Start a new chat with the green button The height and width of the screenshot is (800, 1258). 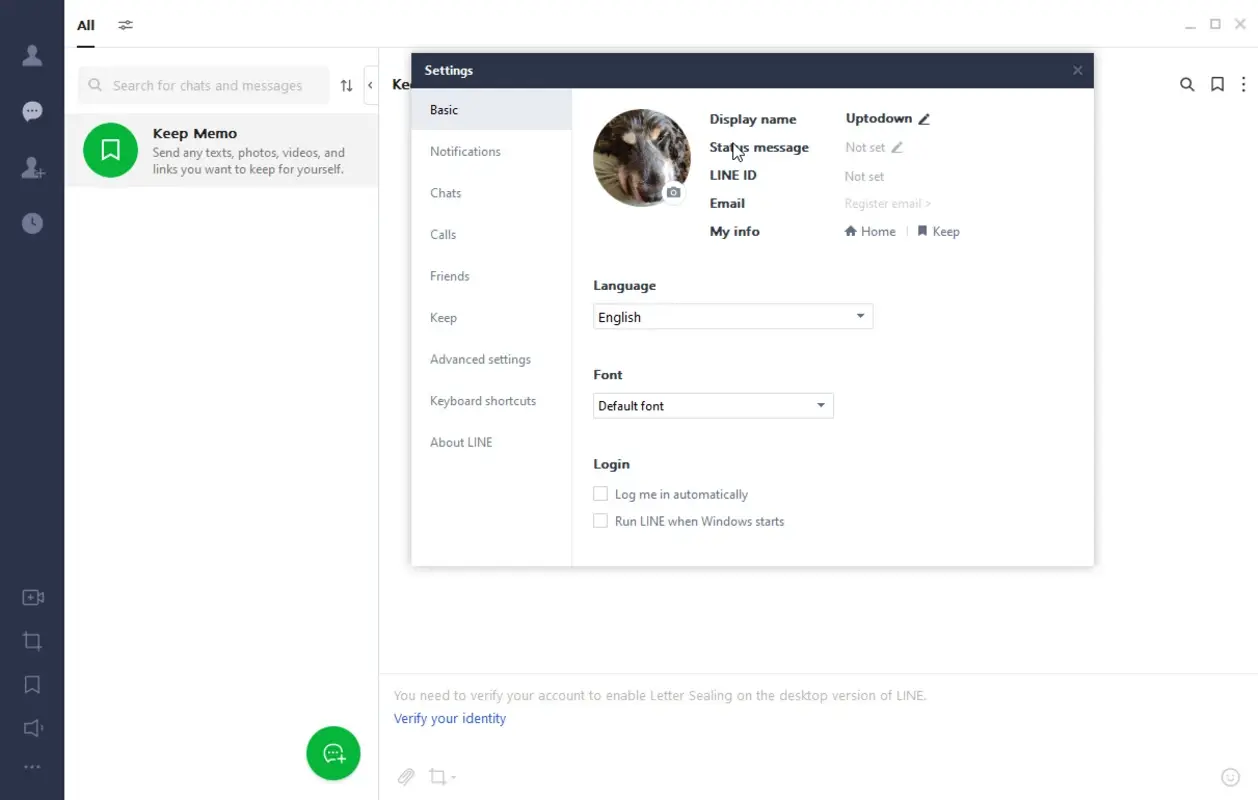[333, 753]
